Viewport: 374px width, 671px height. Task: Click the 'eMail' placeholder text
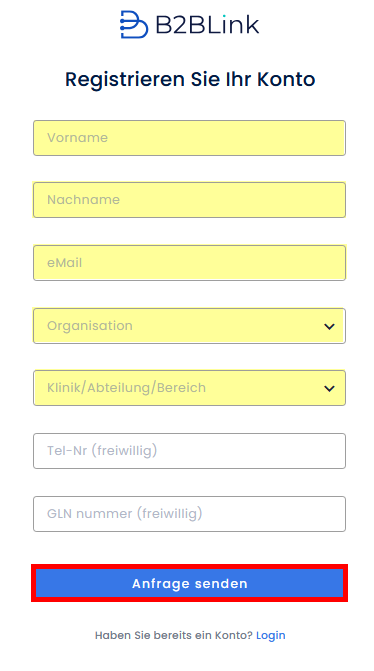[x=65, y=263]
